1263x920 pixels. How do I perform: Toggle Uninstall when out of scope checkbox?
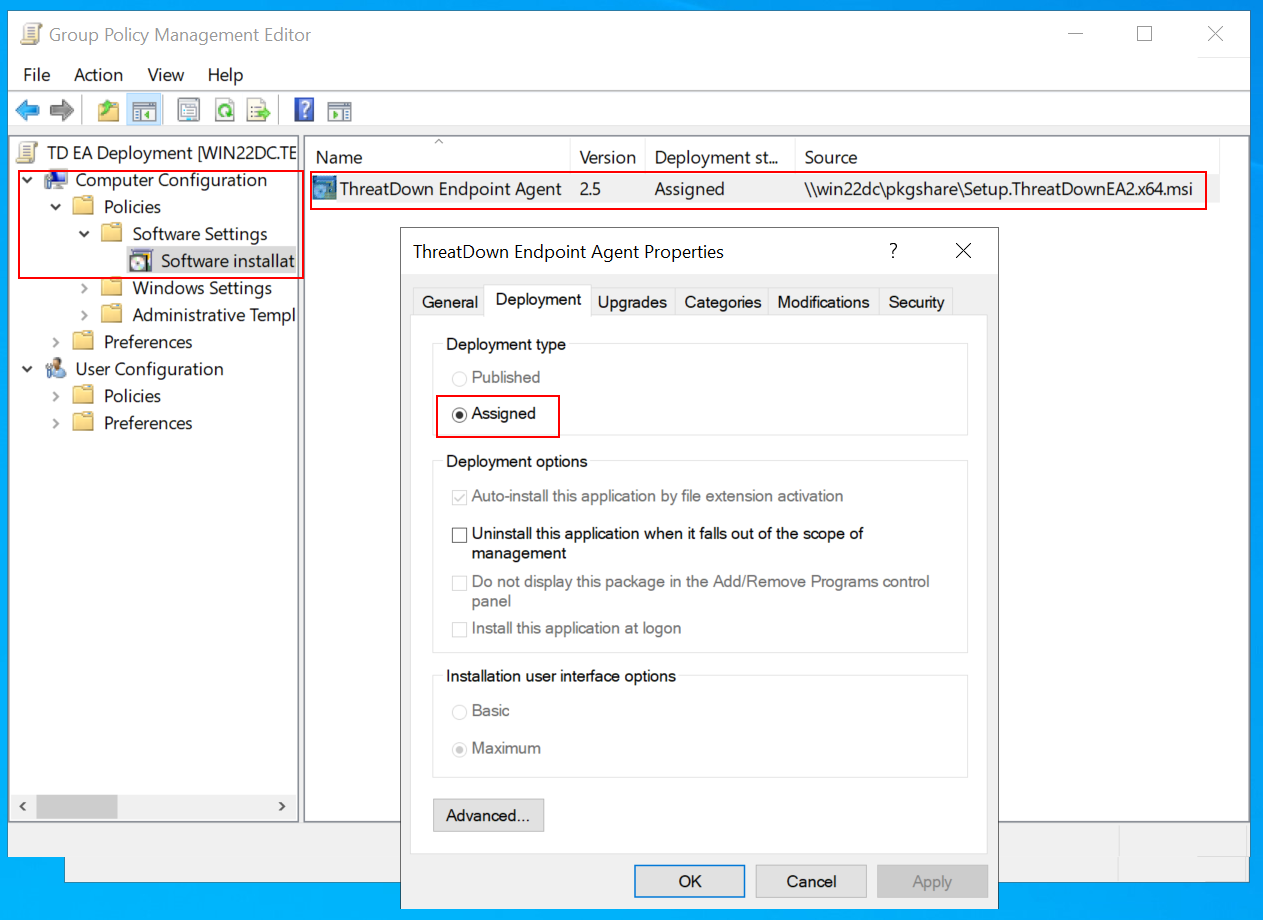459,535
